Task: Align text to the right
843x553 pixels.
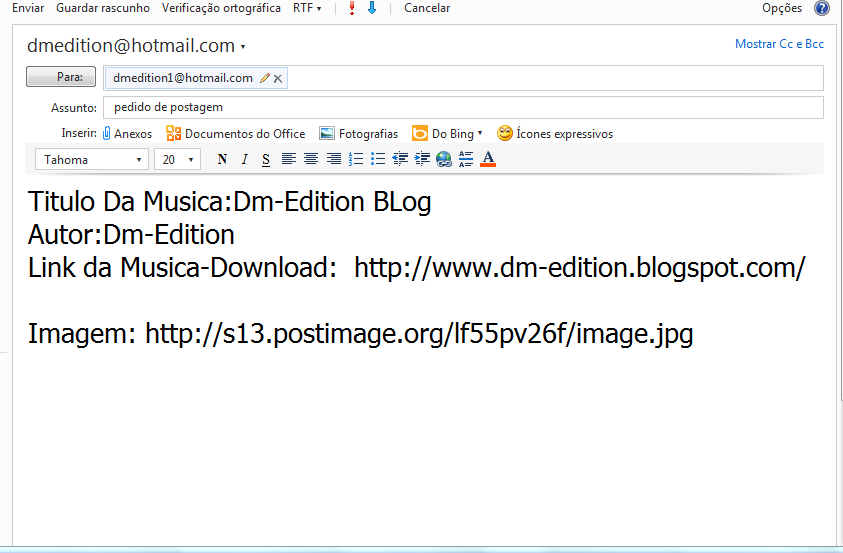Action: [x=333, y=159]
